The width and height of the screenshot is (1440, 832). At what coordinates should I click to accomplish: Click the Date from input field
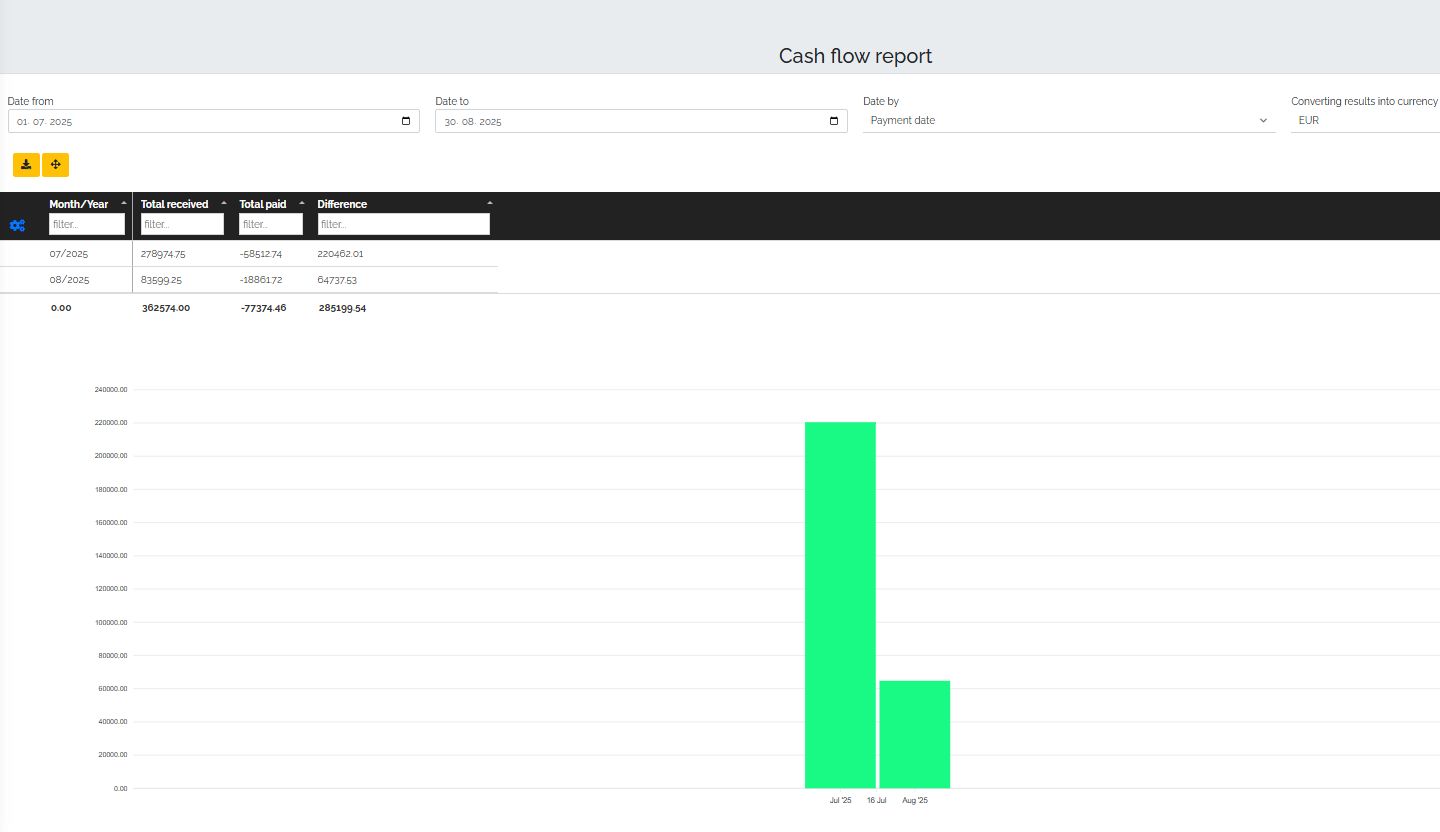pos(200,121)
